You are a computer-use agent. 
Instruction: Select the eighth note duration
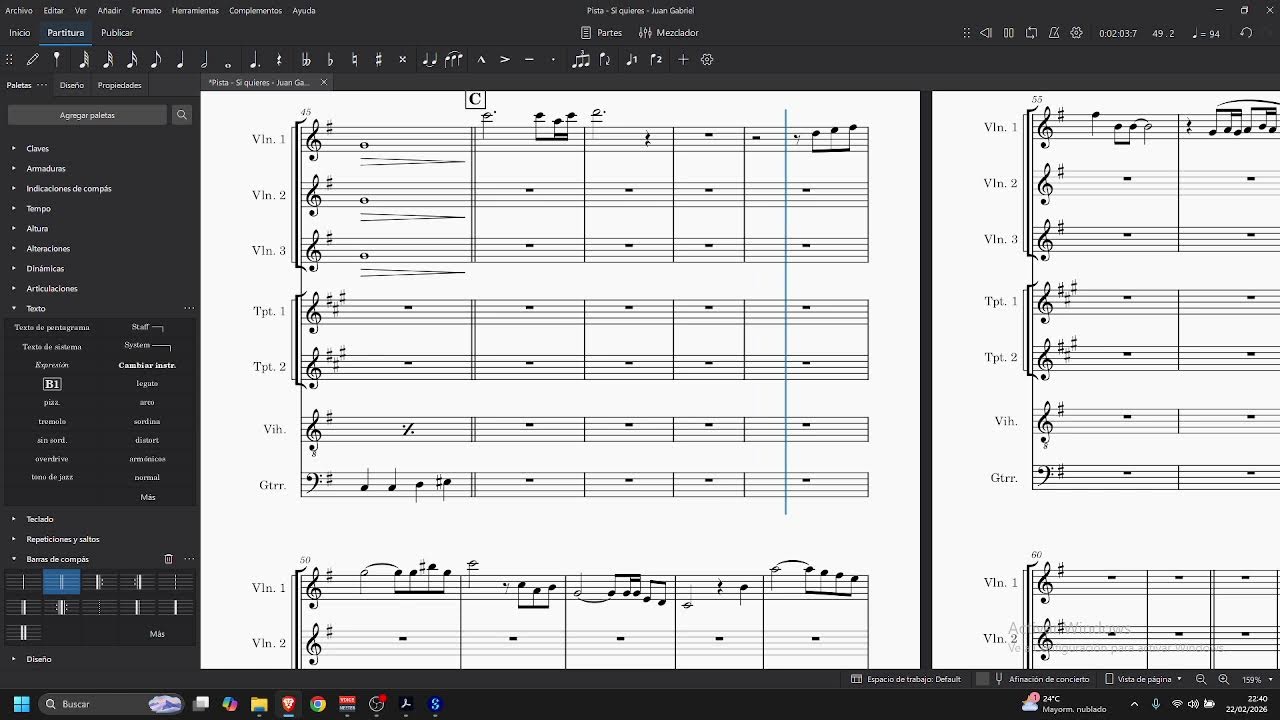[156, 60]
